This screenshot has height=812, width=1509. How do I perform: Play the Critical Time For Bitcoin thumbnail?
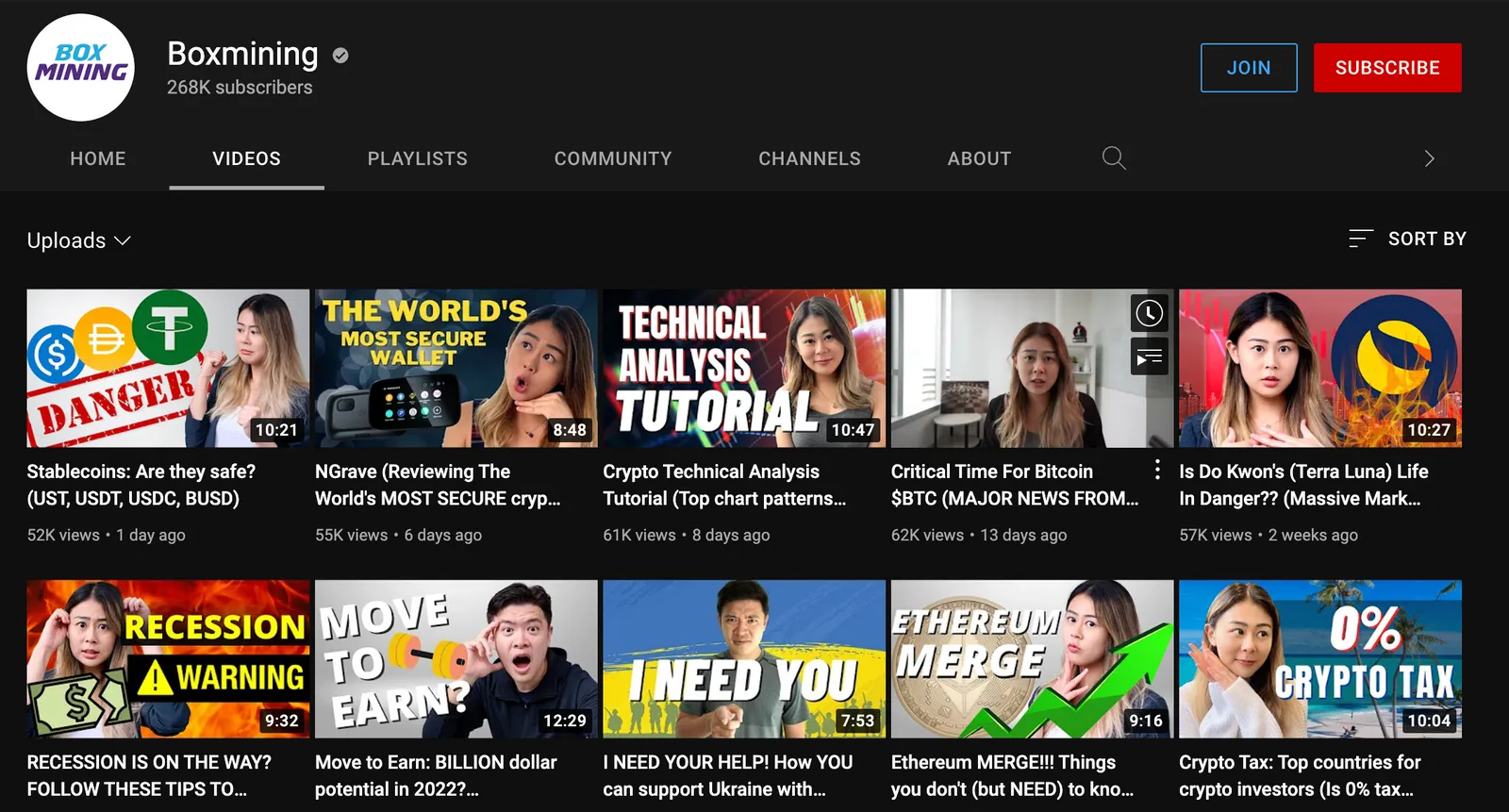point(1033,368)
